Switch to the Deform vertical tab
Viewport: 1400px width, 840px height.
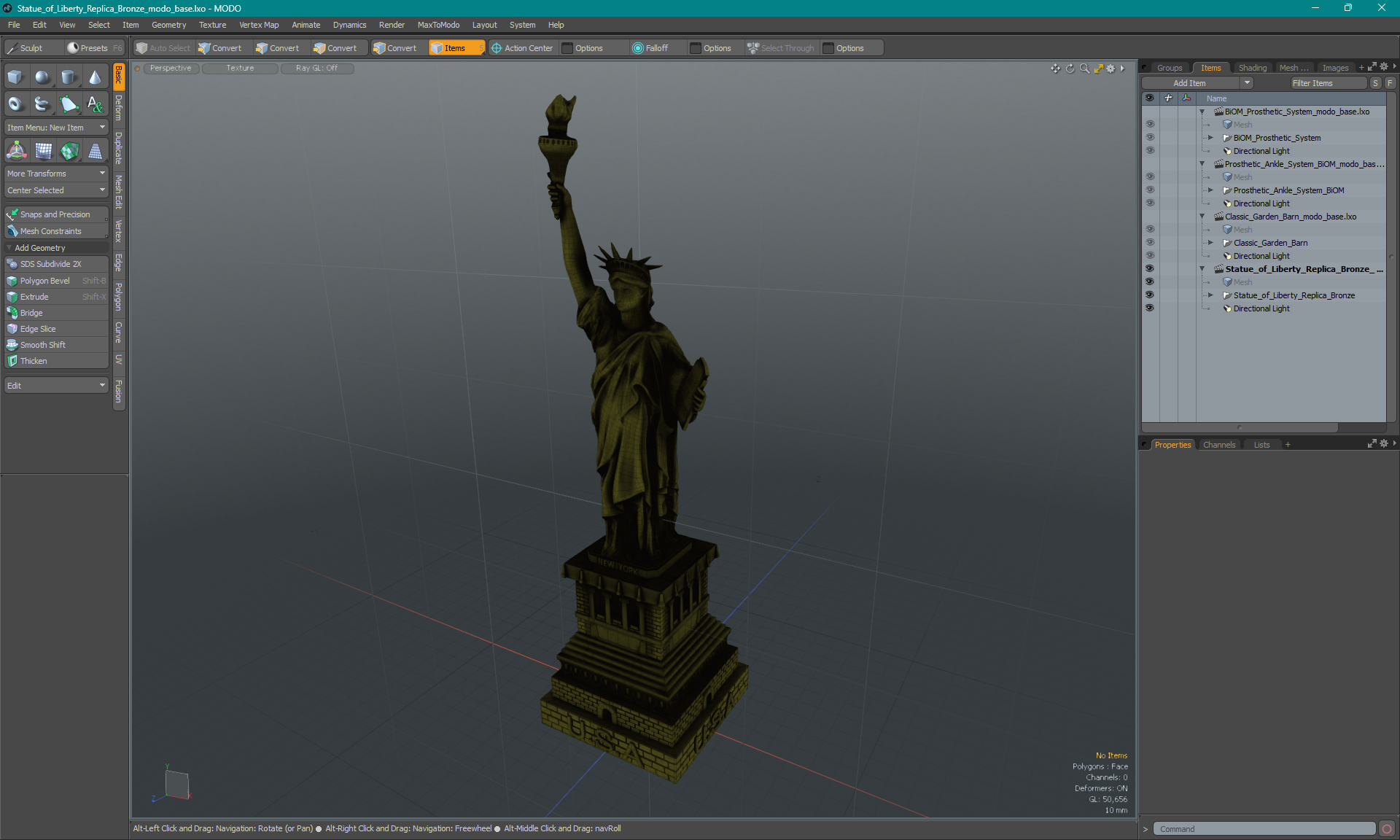[x=119, y=108]
